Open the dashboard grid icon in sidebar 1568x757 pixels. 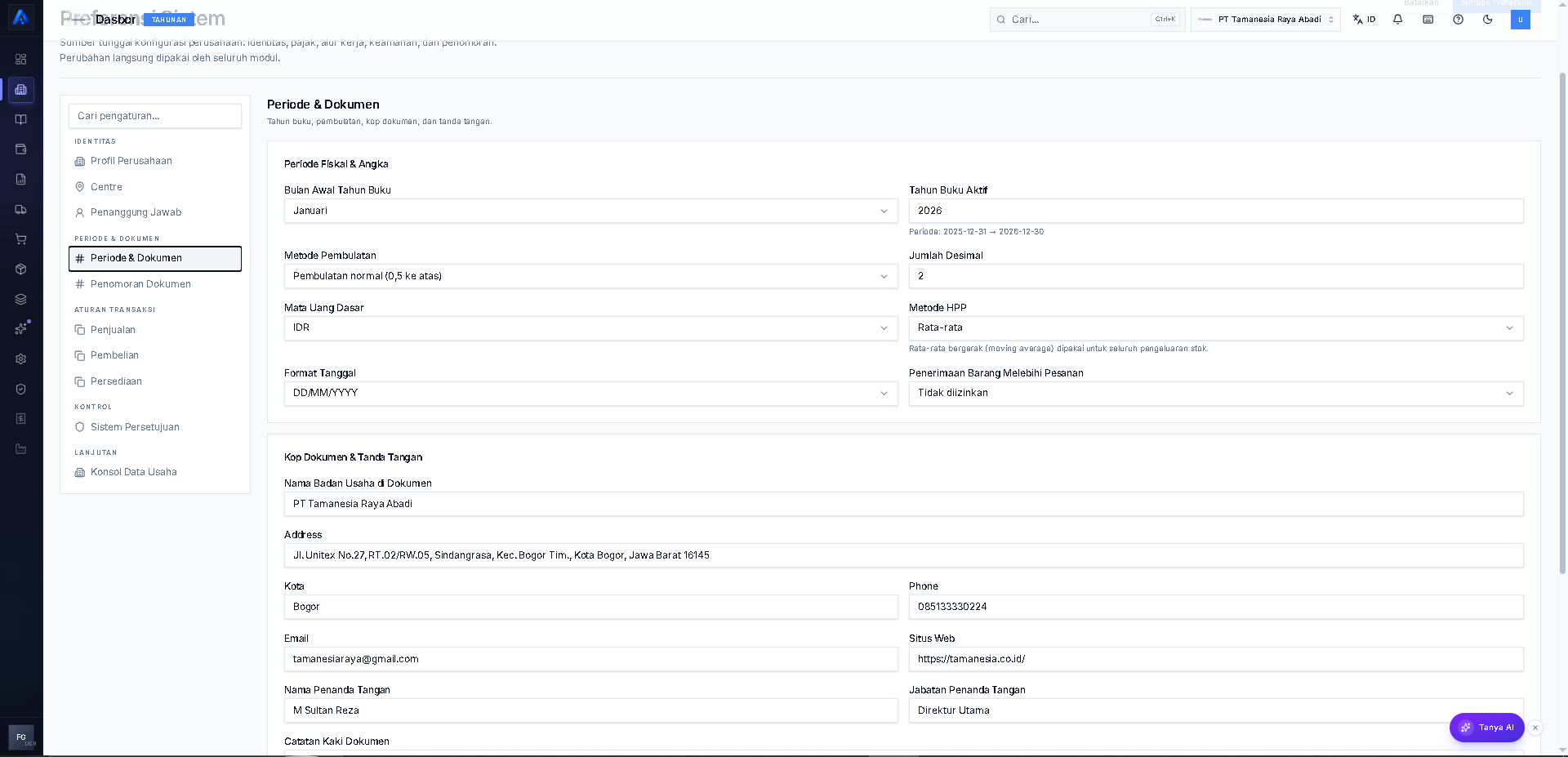(x=21, y=59)
